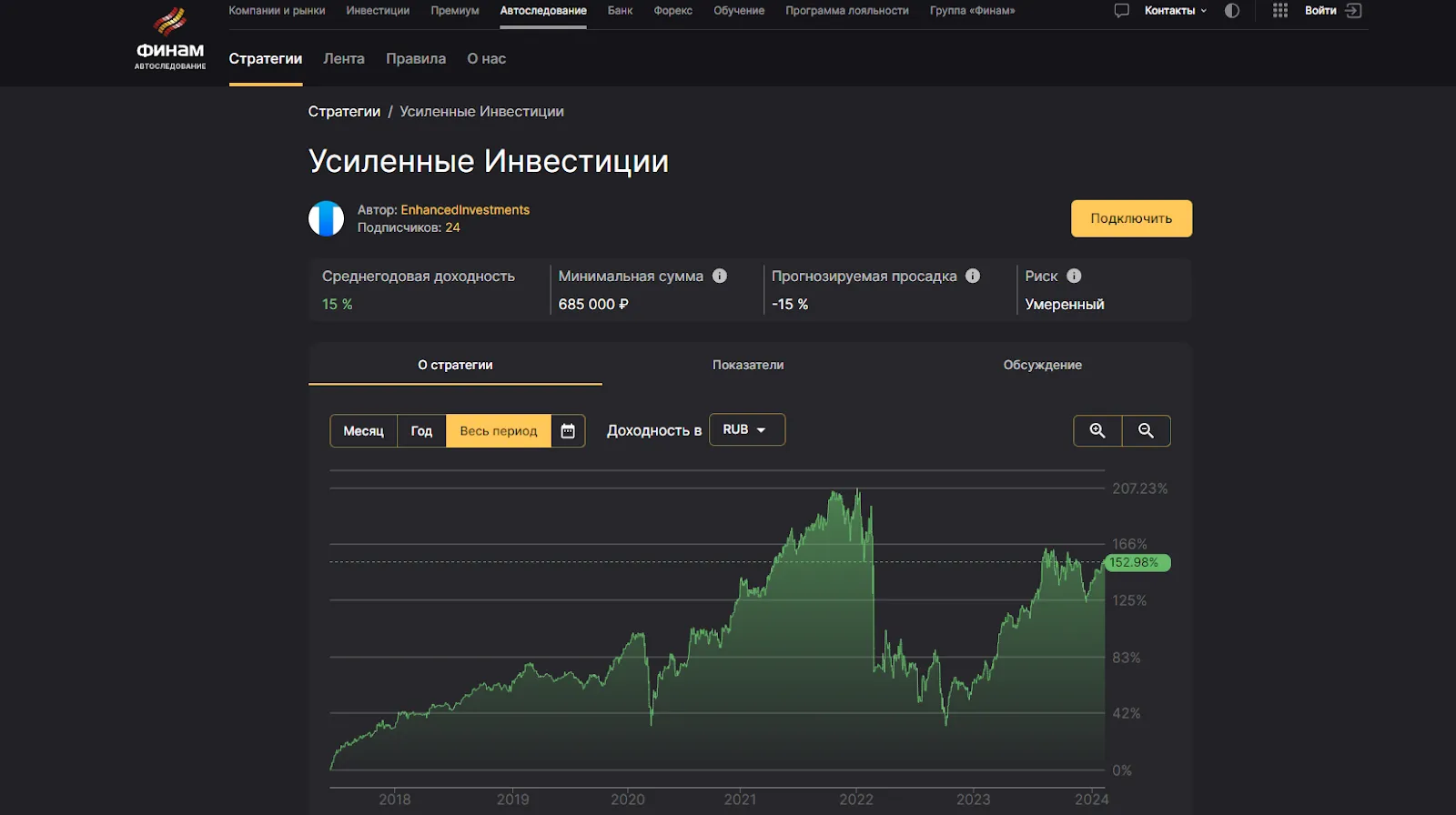The height and width of the screenshot is (815, 1456).
Task: Select the Месяц period option
Action: pos(364,431)
